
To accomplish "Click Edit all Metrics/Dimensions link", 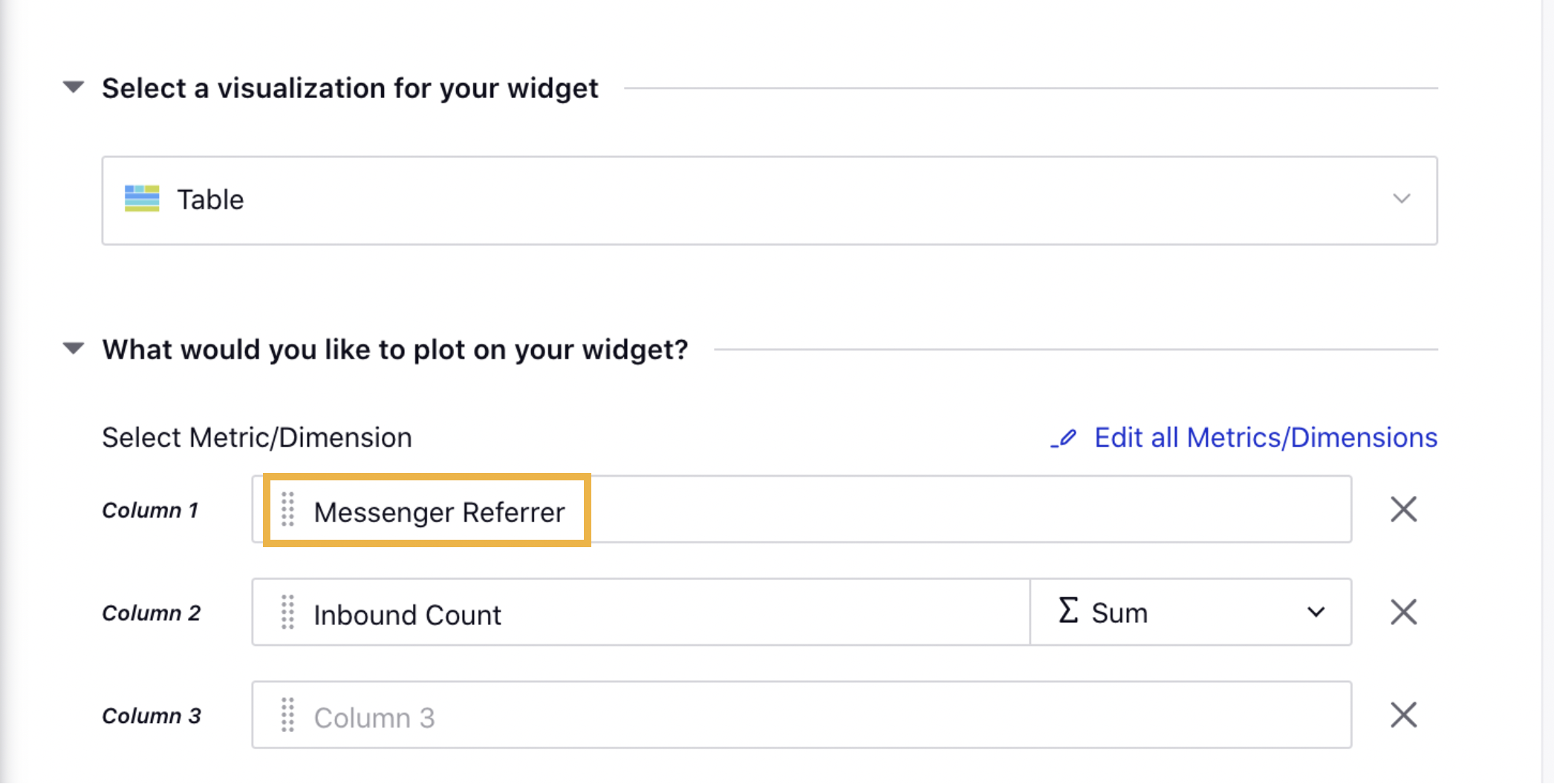I will coord(1266,438).
